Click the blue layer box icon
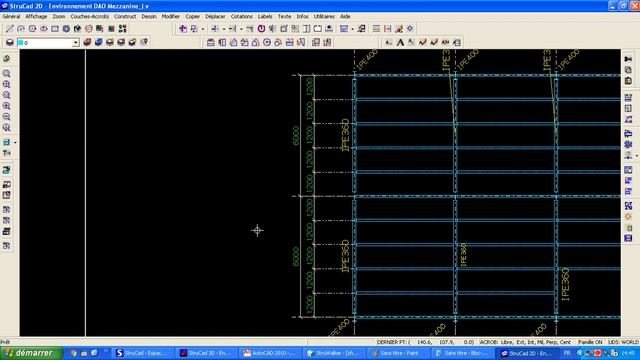Image resolution: width=640 pixels, height=360 pixels. click(98, 42)
